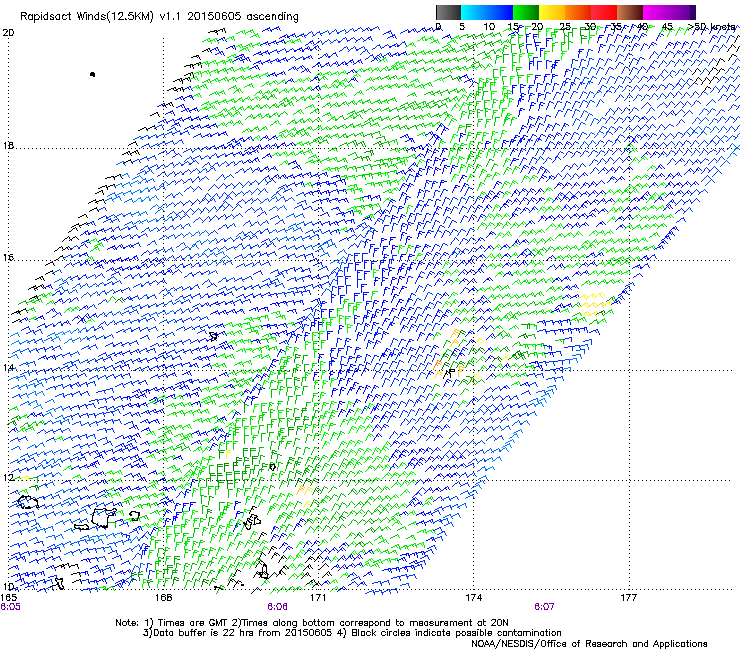Click the 'Data buffer is 22 hrs' note line
Screen dimensions: 740x650
click(x=352, y=633)
